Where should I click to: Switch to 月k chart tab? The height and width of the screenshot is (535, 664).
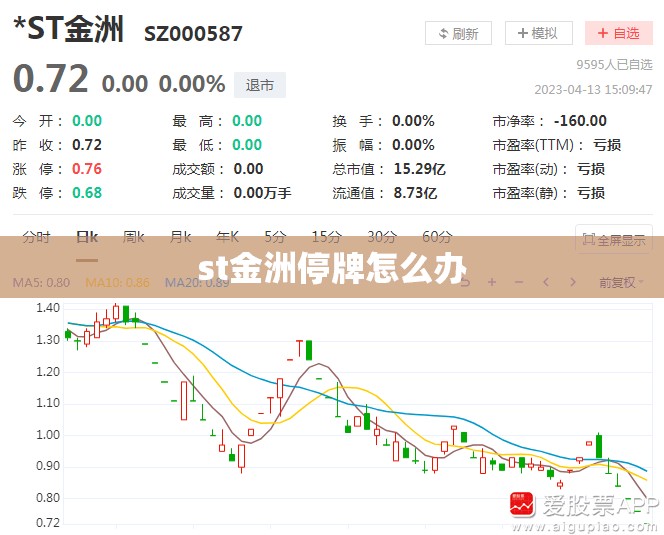point(180,237)
